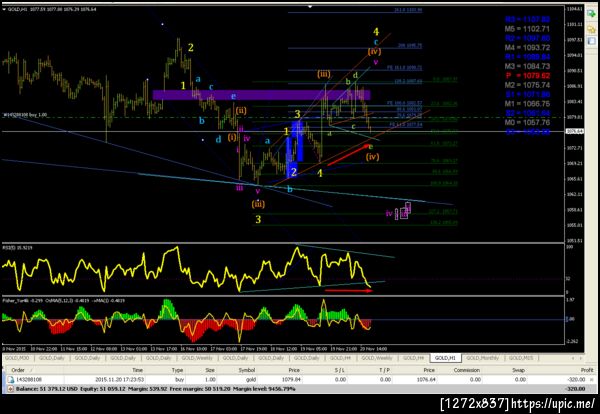Click the purple resistance zone rectangle on chart

tap(261, 95)
